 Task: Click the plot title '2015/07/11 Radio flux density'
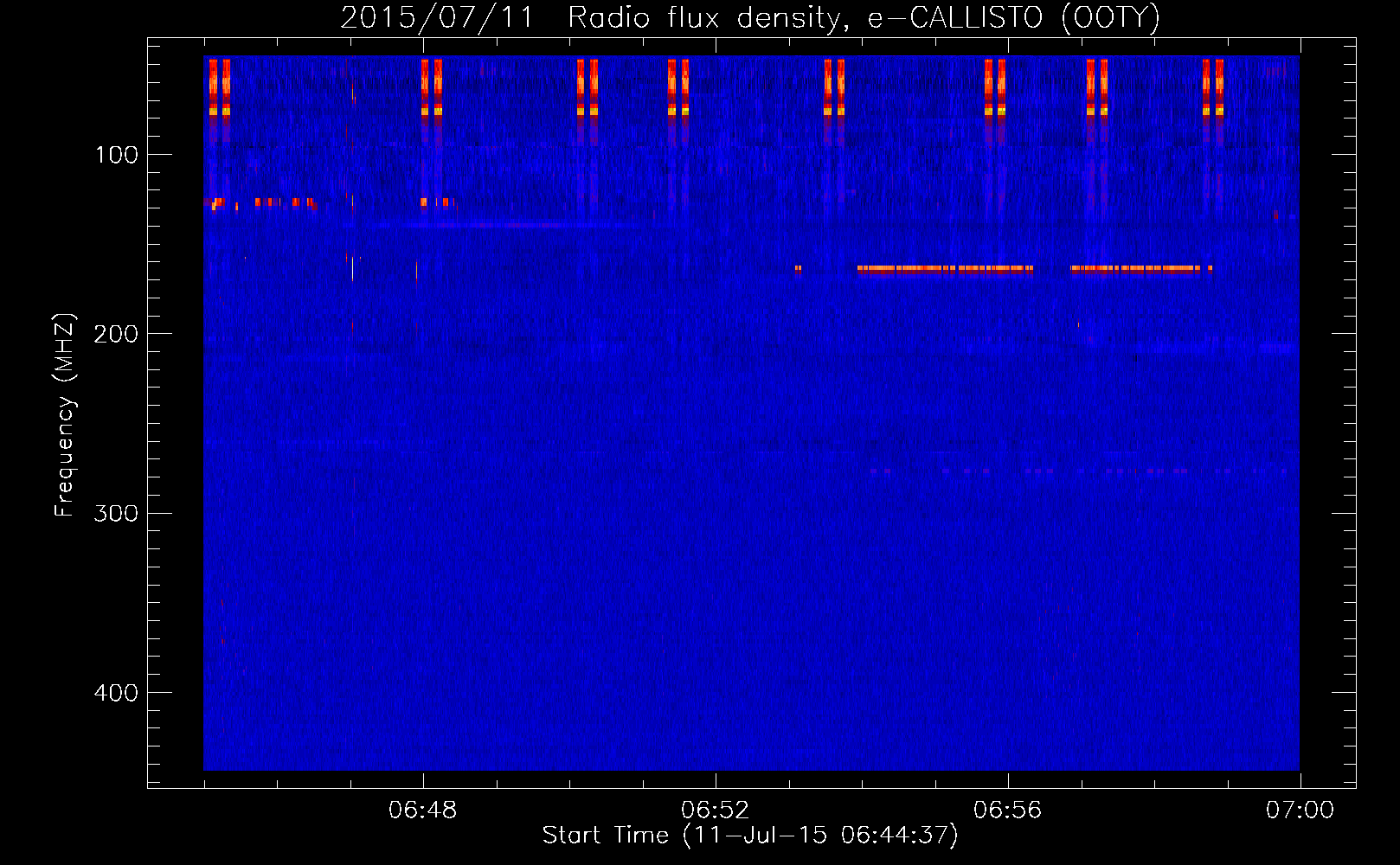(x=750, y=18)
